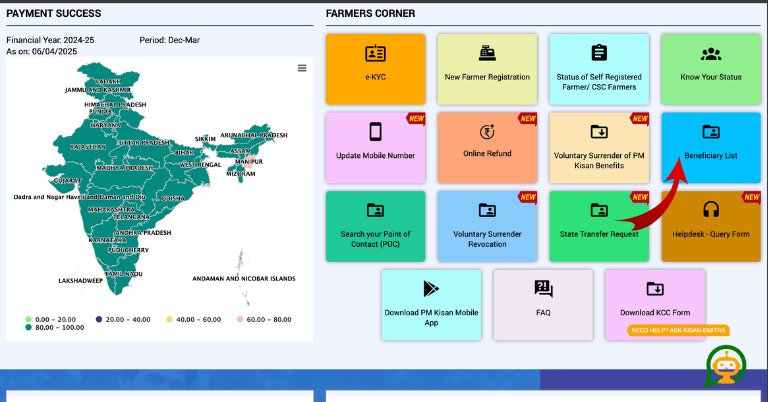
Task: Check Status of Self Registered Farmer tile
Action: coord(599,69)
